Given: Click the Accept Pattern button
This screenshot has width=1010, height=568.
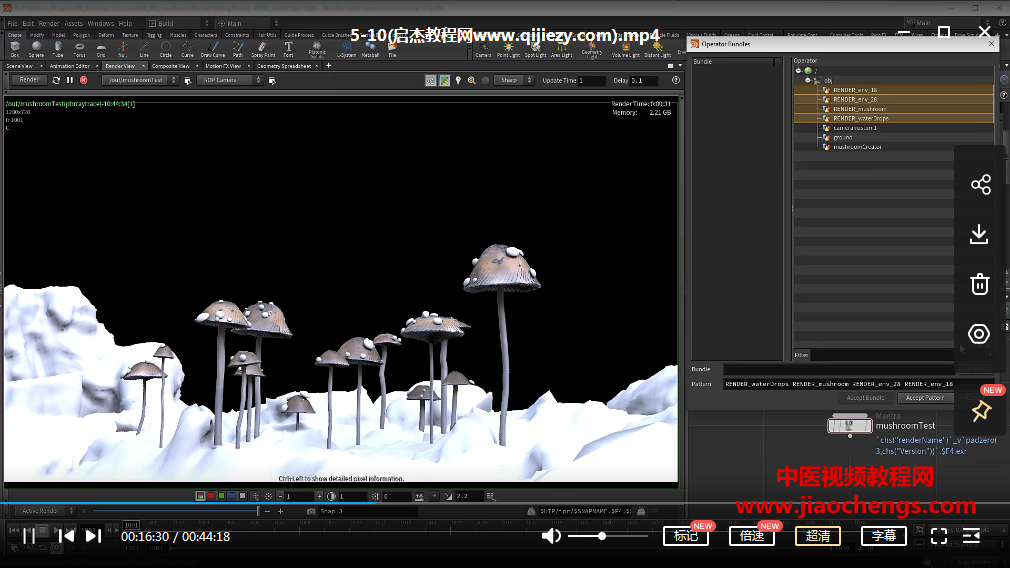Looking at the screenshot, I should (x=924, y=398).
